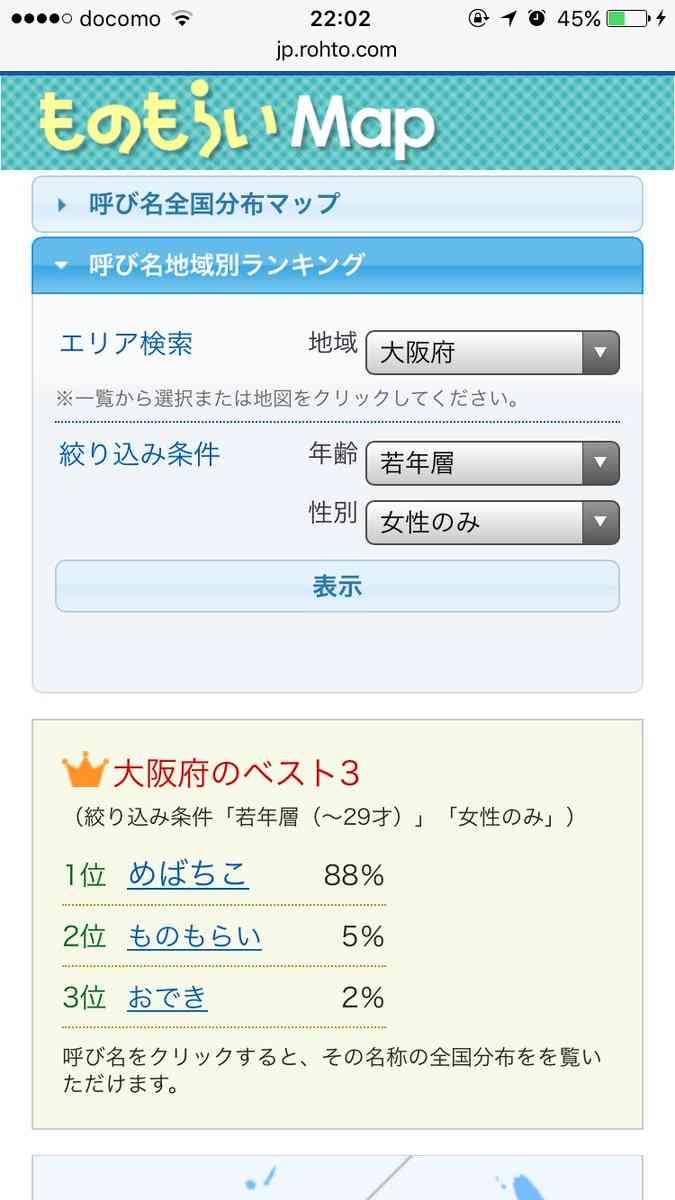Tap the エリア検索 label

point(126,344)
